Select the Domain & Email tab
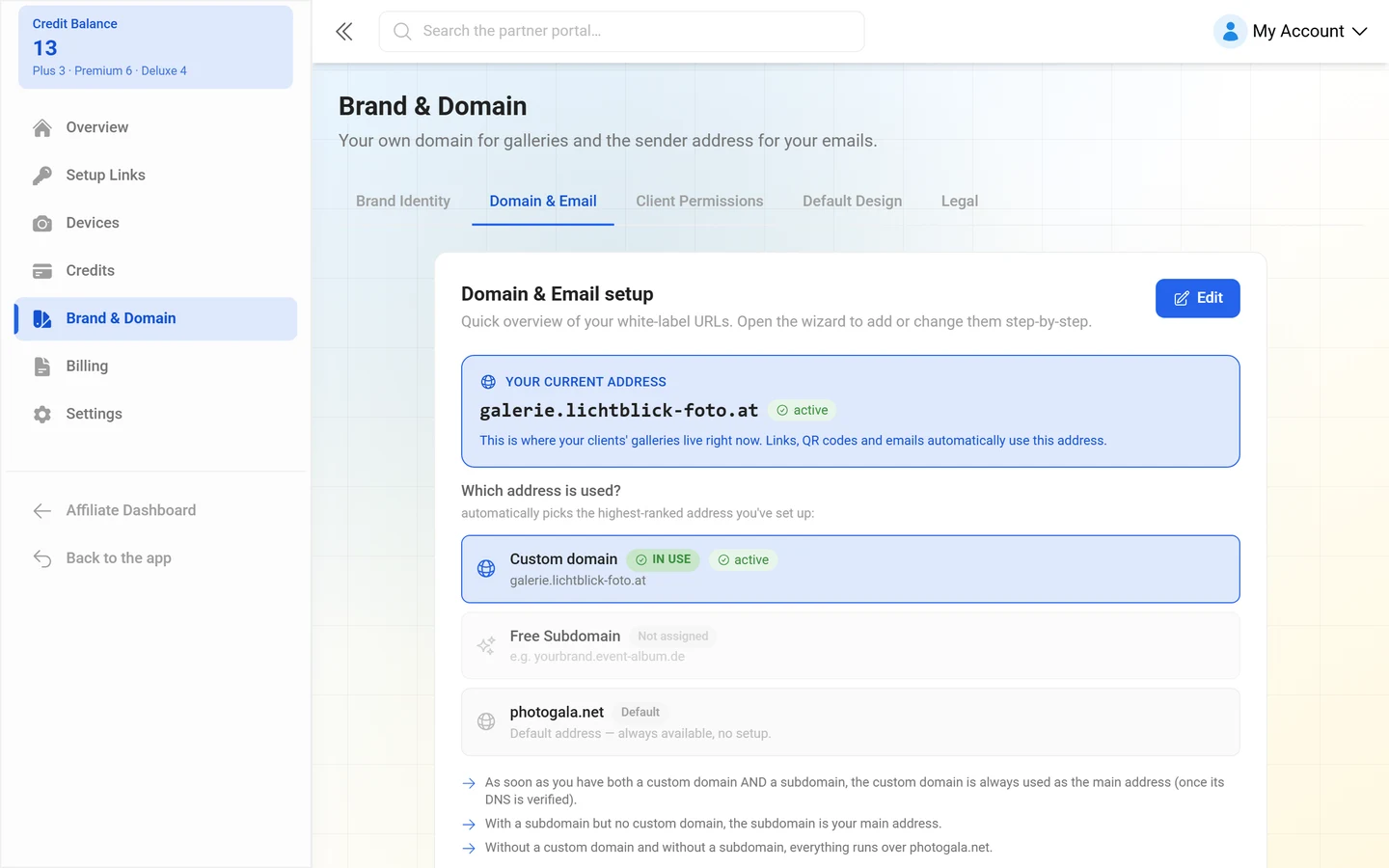The height and width of the screenshot is (868, 1389). (543, 201)
